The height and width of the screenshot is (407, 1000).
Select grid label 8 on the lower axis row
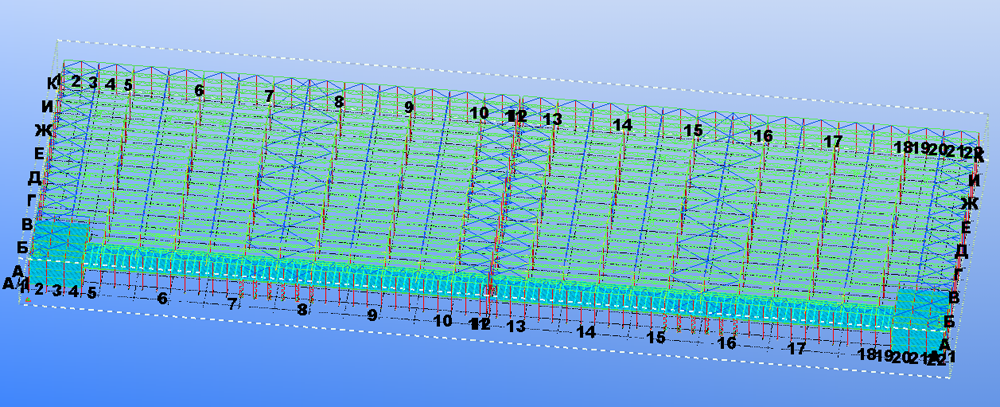pyautogui.click(x=303, y=310)
